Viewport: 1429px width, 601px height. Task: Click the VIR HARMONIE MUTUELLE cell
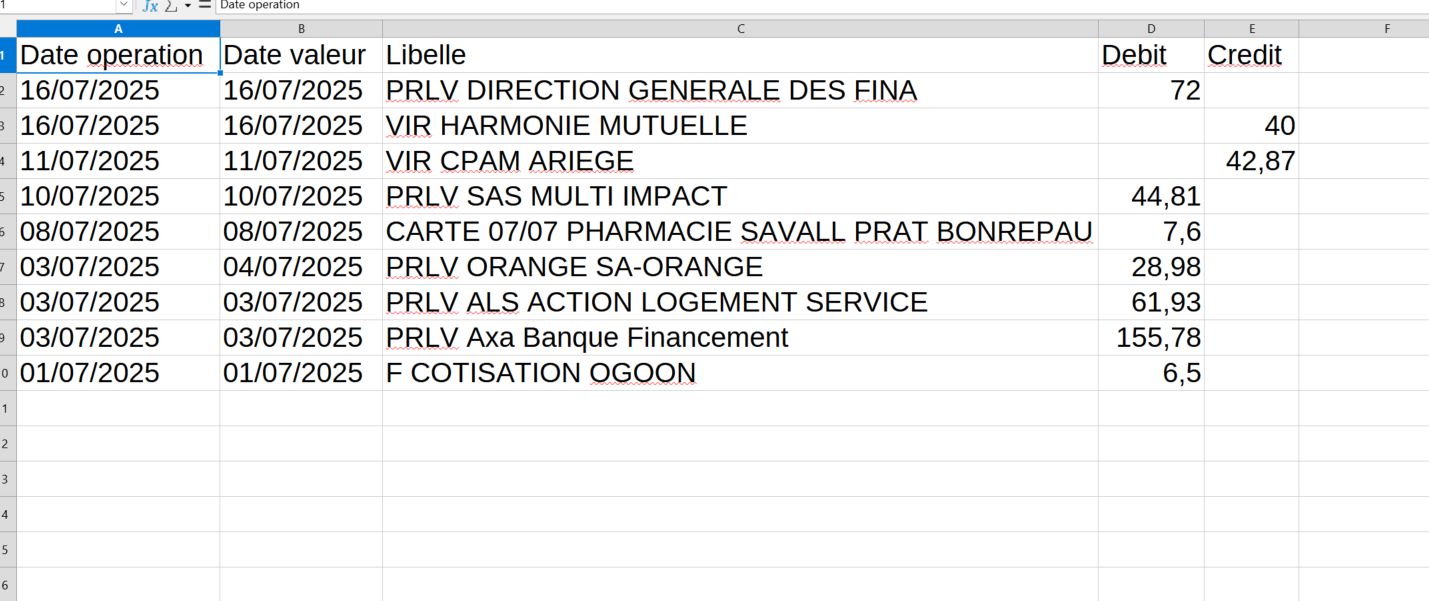click(x=740, y=126)
